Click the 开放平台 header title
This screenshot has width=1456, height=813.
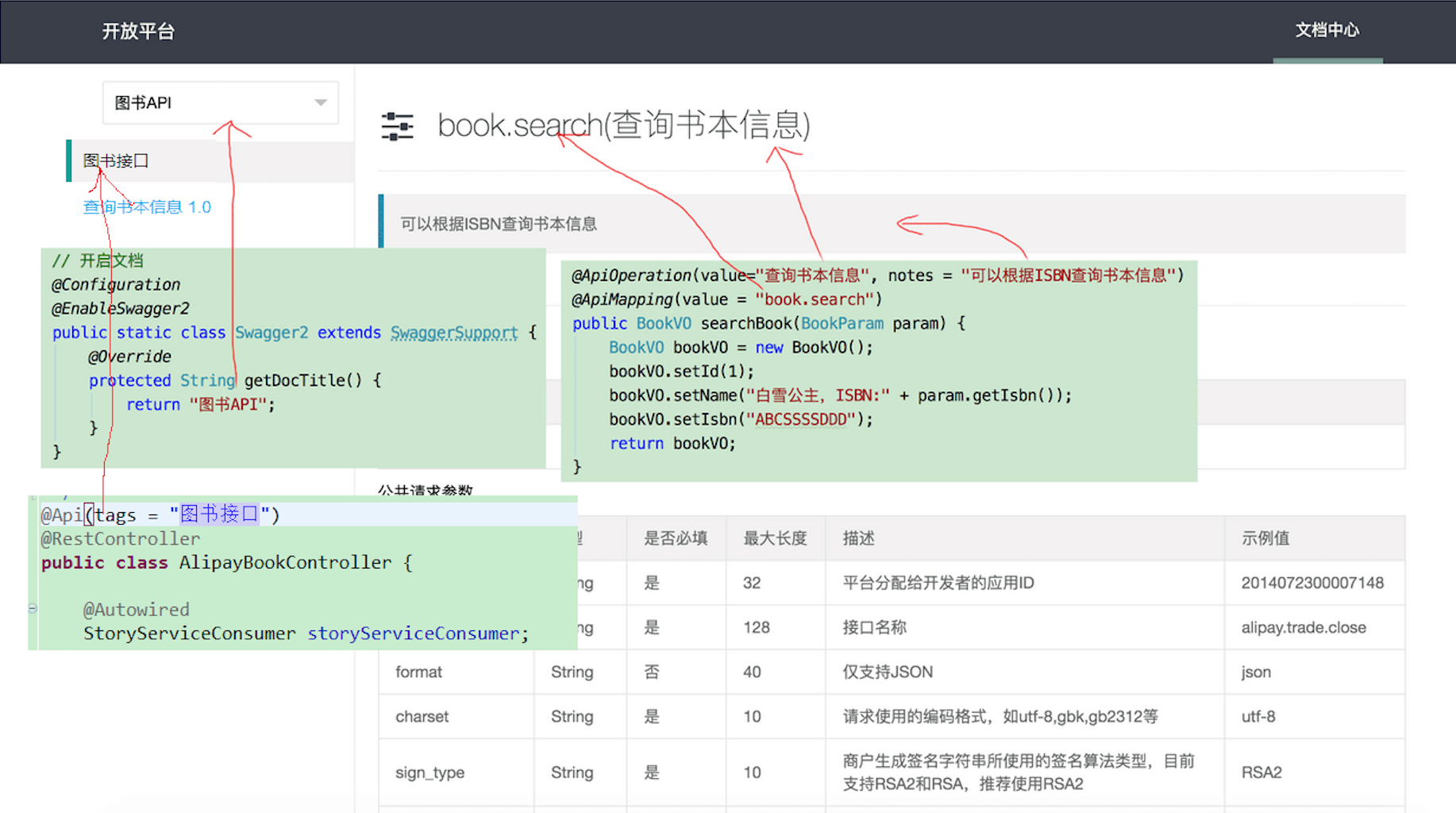tap(138, 32)
